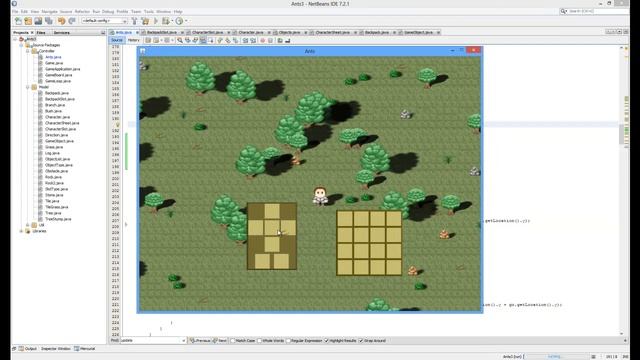640x360 pixels.
Task: Click the editor vertical scrollbar thumb
Action: (622, 134)
